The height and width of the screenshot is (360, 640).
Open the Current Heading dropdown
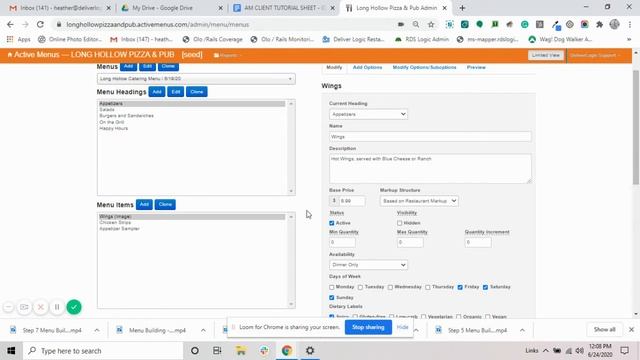pyautogui.click(x=368, y=114)
